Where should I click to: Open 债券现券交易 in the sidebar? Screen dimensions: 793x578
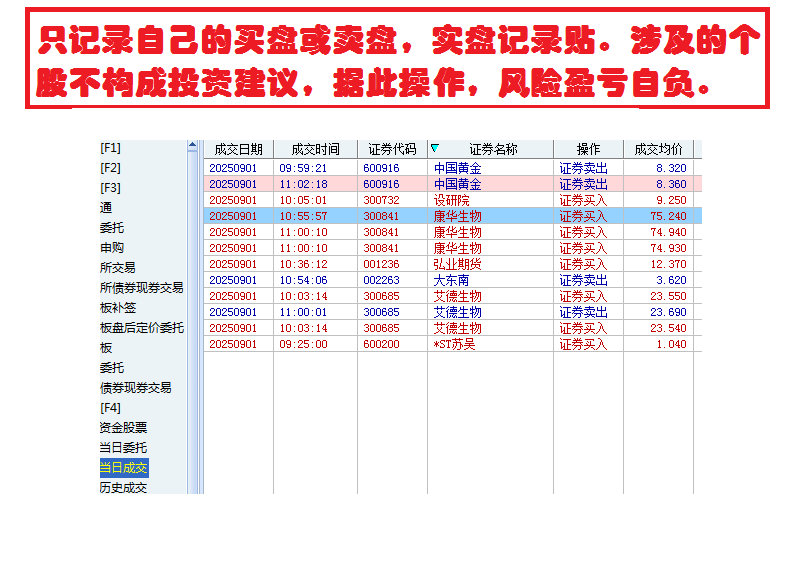coord(136,388)
